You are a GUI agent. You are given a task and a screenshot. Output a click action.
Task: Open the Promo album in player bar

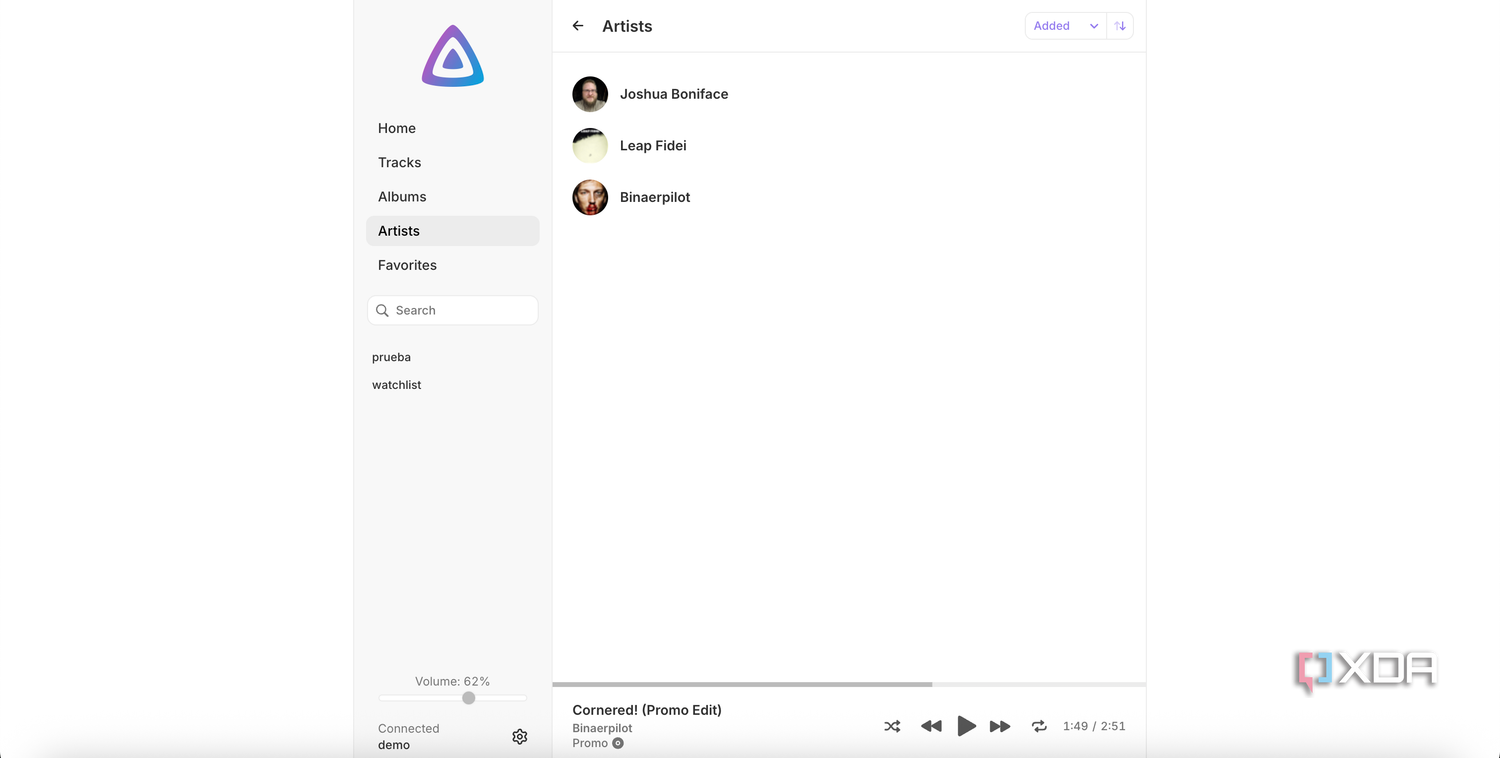[590, 743]
